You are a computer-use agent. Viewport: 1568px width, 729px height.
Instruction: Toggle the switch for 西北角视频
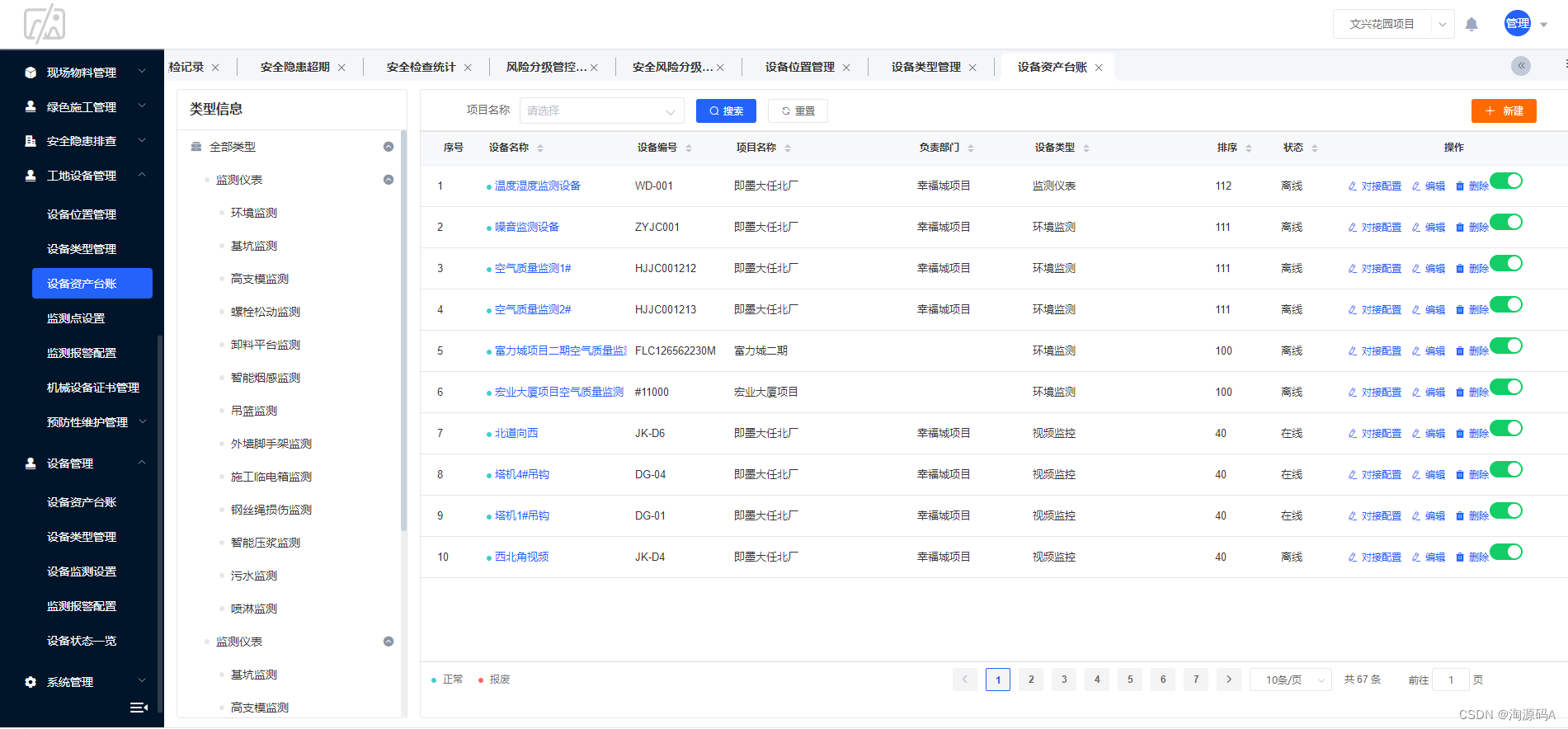pos(1505,552)
